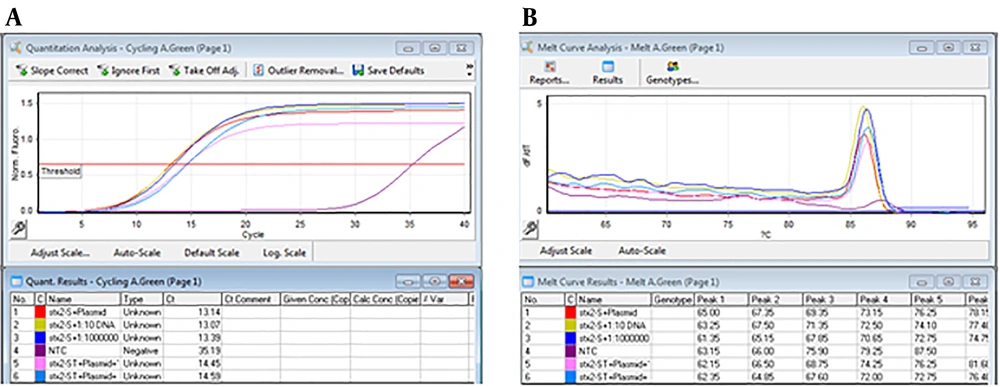
Task: Click yellow swatch for stx2-S+1:10 DNA in Quant. Results
Action: click(x=40, y=325)
